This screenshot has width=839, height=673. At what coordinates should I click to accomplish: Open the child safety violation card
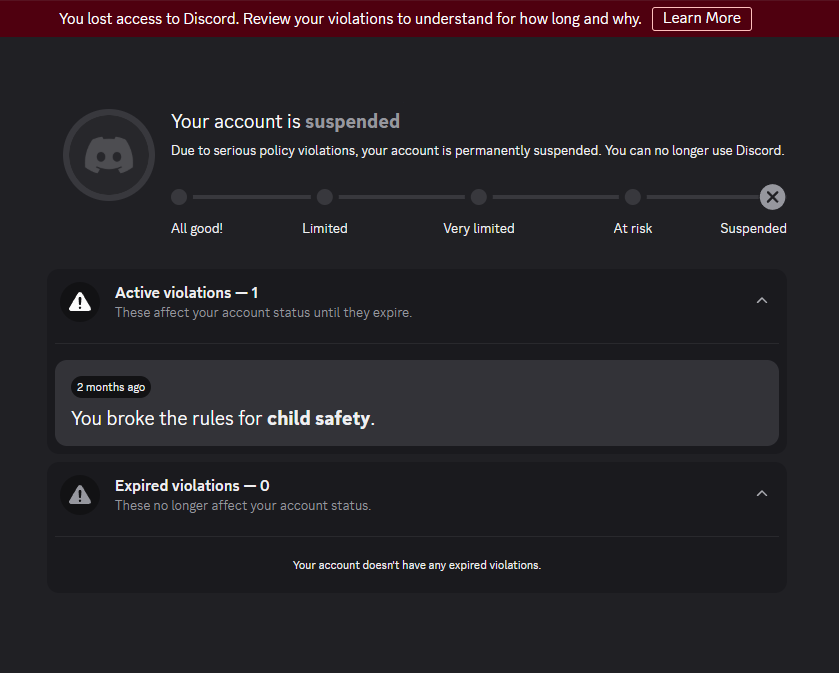pyautogui.click(x=417, y=403)
